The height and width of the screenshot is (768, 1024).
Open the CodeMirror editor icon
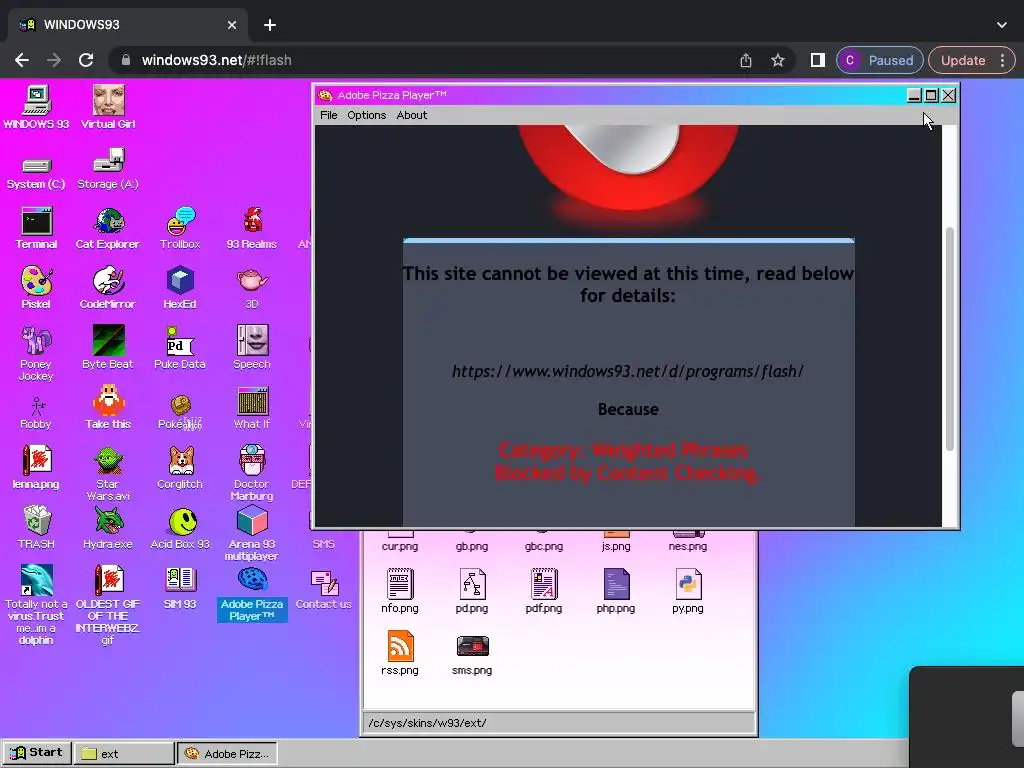click(x=108, y=288)
